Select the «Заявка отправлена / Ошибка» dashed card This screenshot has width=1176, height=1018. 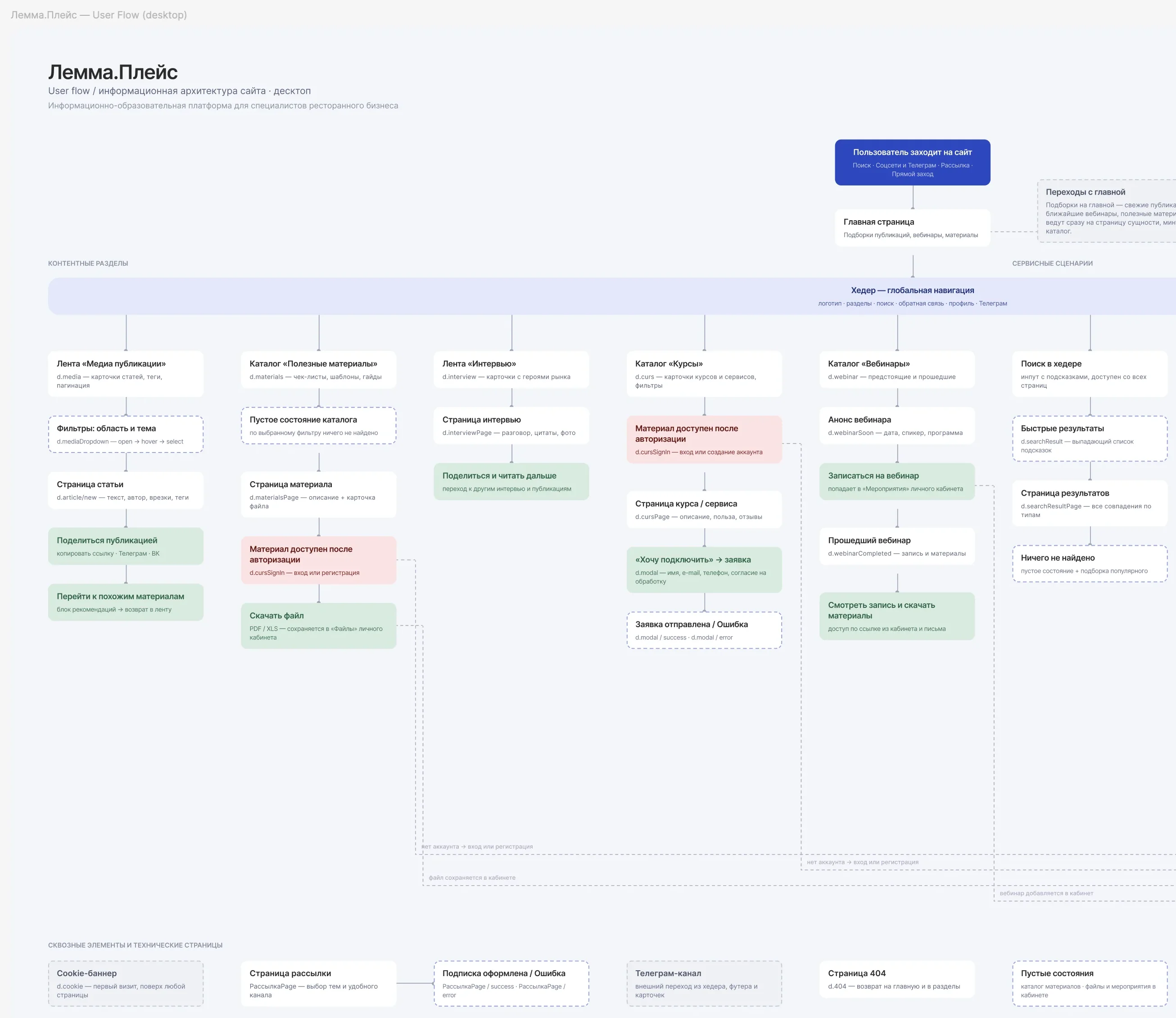click(705, 630)
